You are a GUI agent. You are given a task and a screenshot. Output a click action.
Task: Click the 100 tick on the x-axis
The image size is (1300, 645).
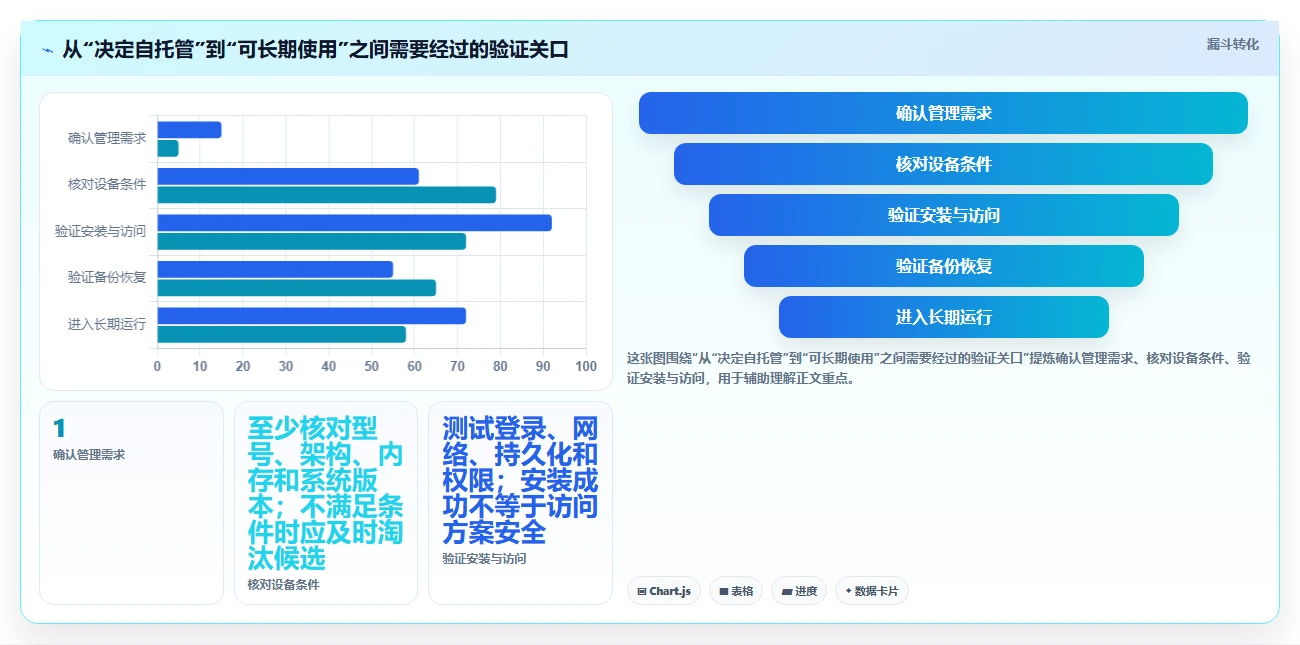(586, 366)
